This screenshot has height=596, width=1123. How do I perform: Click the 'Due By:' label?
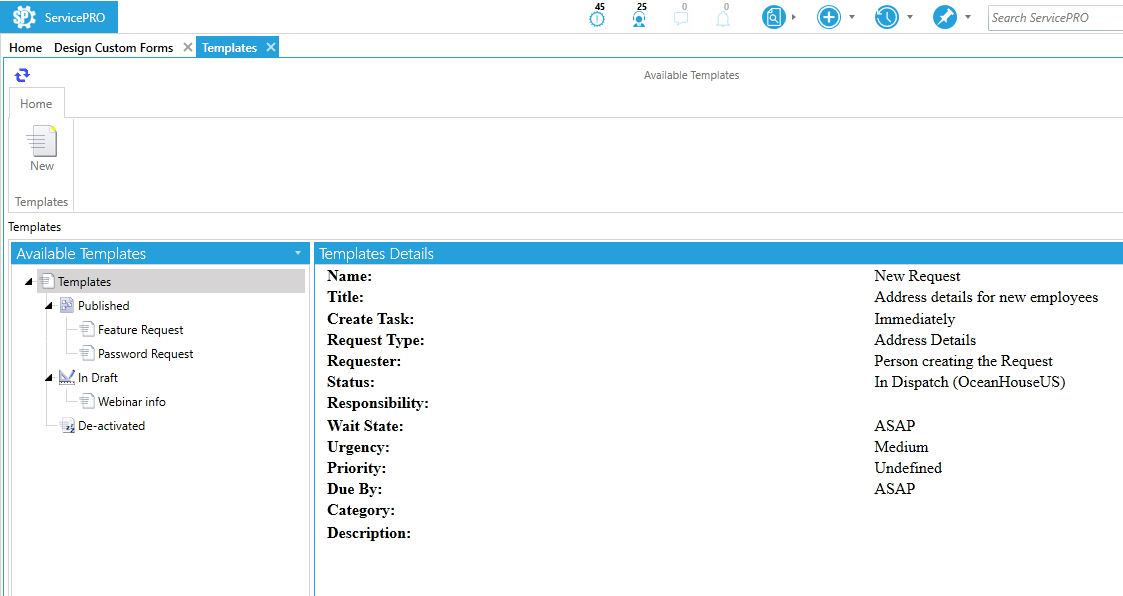pyautogui.click(x=355, y=489)
